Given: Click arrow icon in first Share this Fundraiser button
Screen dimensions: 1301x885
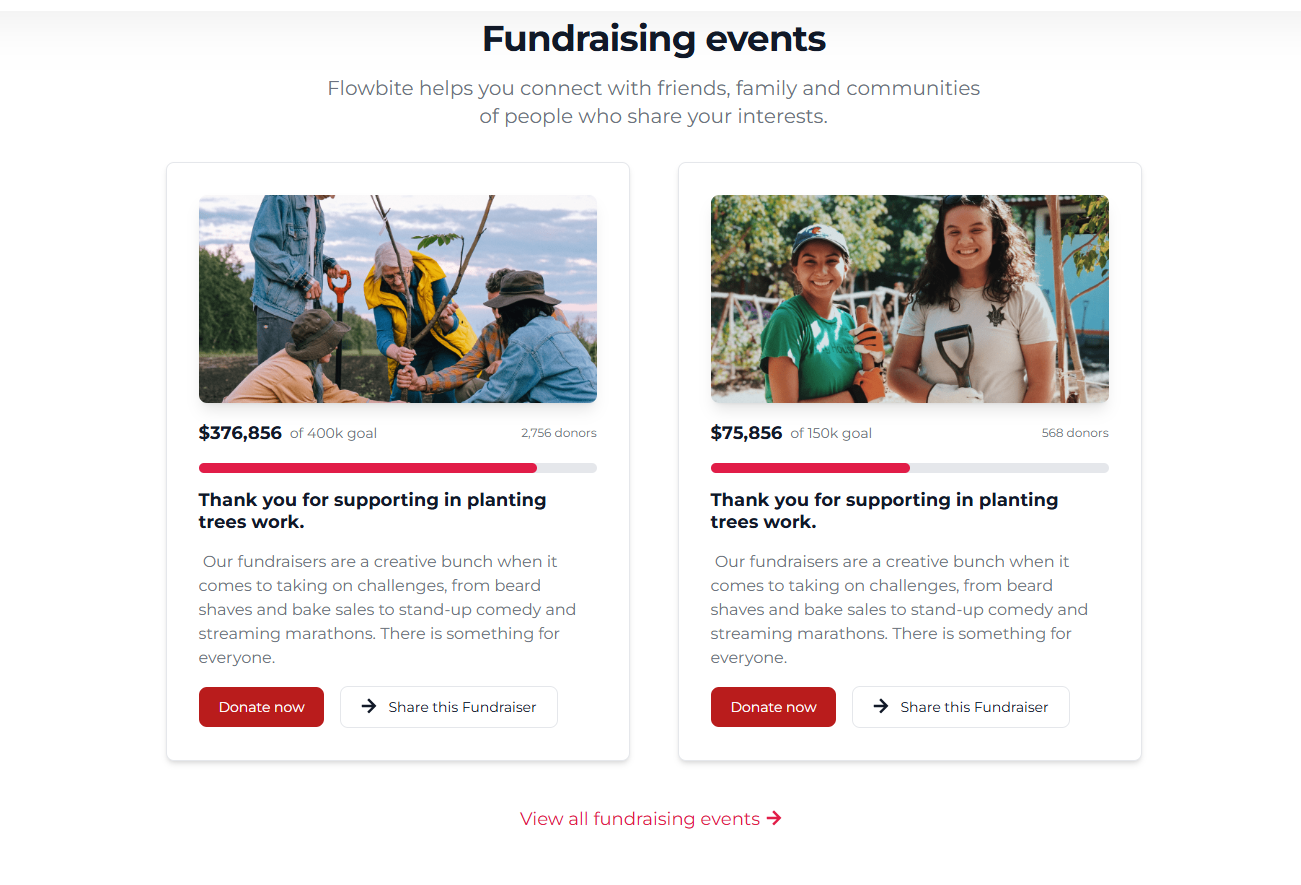Looking at the screenshot, I should point(369,707).
